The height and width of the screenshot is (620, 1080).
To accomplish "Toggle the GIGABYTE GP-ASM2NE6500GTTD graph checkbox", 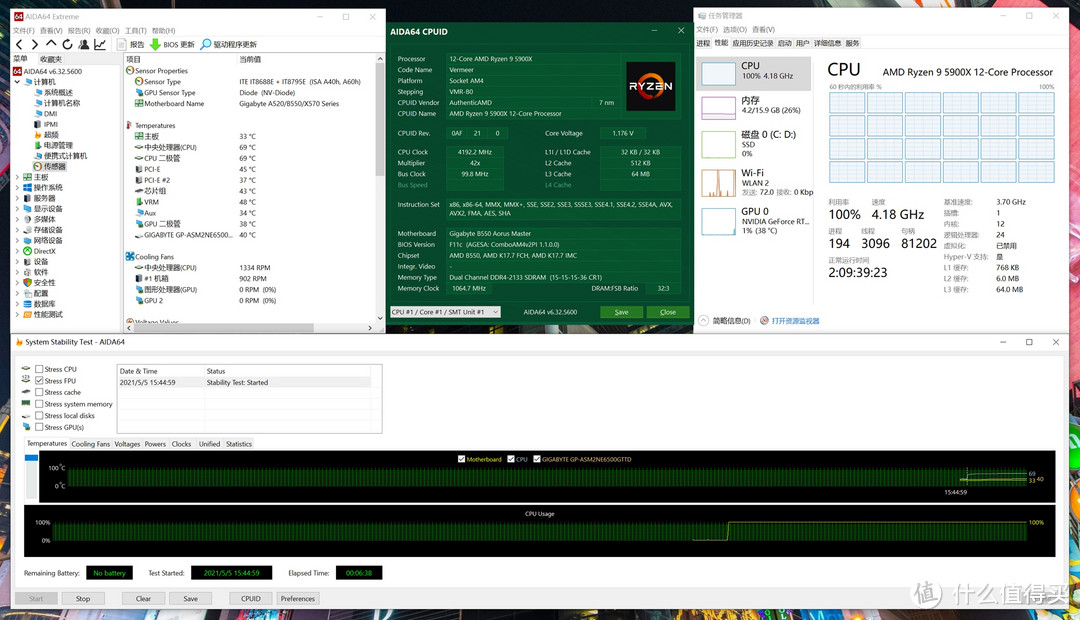I will [537, 459].
